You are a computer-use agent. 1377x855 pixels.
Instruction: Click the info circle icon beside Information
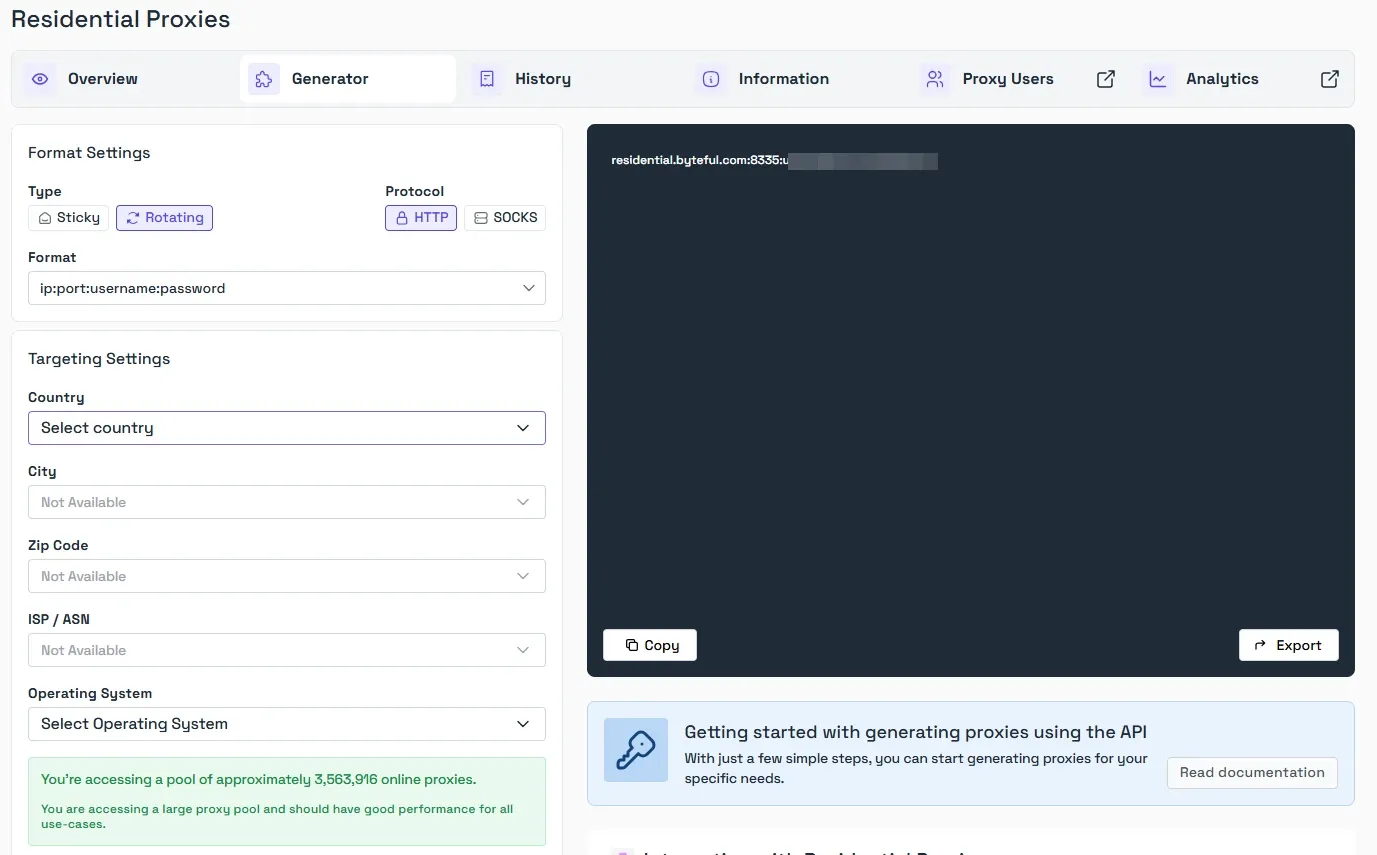tap(711, 79)
